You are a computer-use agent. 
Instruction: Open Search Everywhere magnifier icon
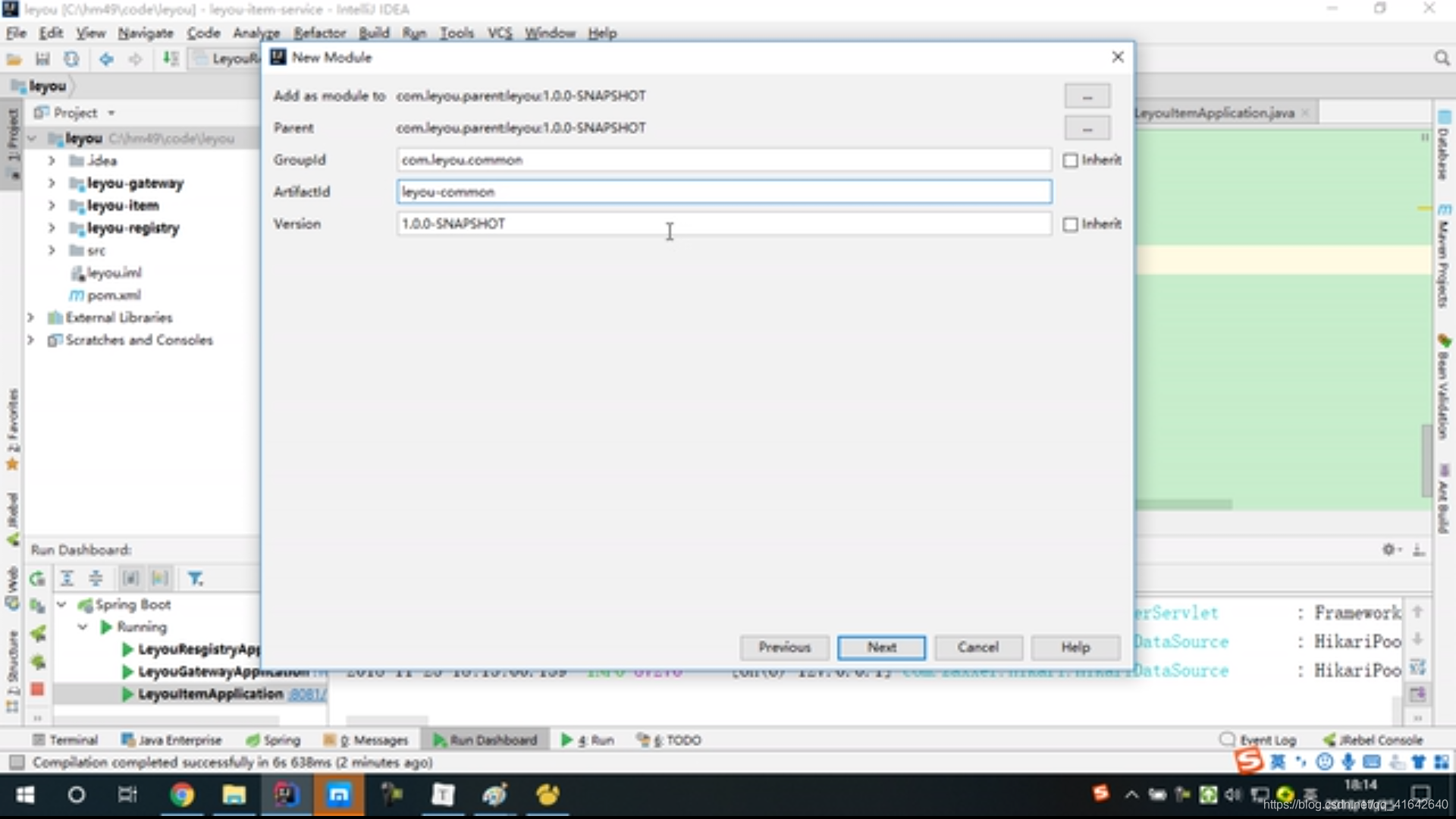pyautogui.click(x=1442, y=58)
